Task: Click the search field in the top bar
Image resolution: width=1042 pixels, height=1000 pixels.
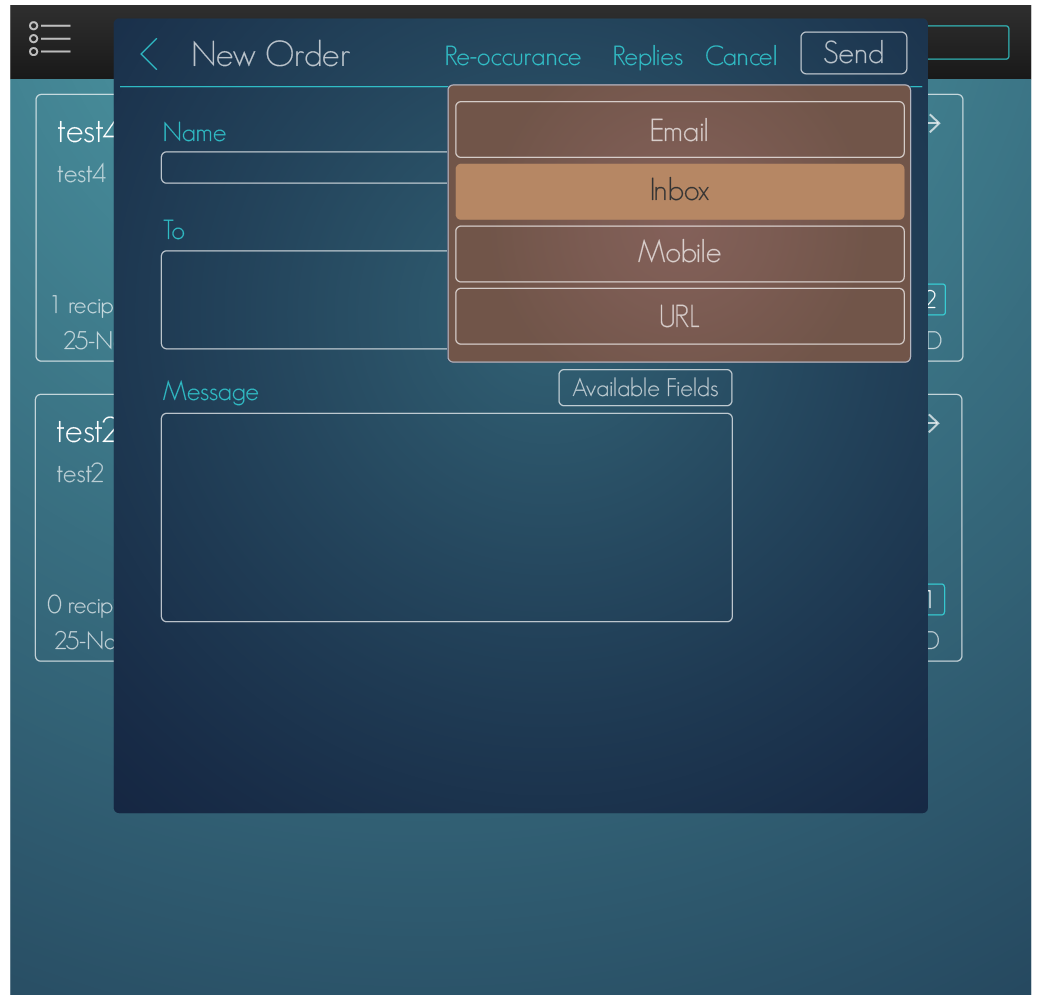Action: tap(968, 43)
